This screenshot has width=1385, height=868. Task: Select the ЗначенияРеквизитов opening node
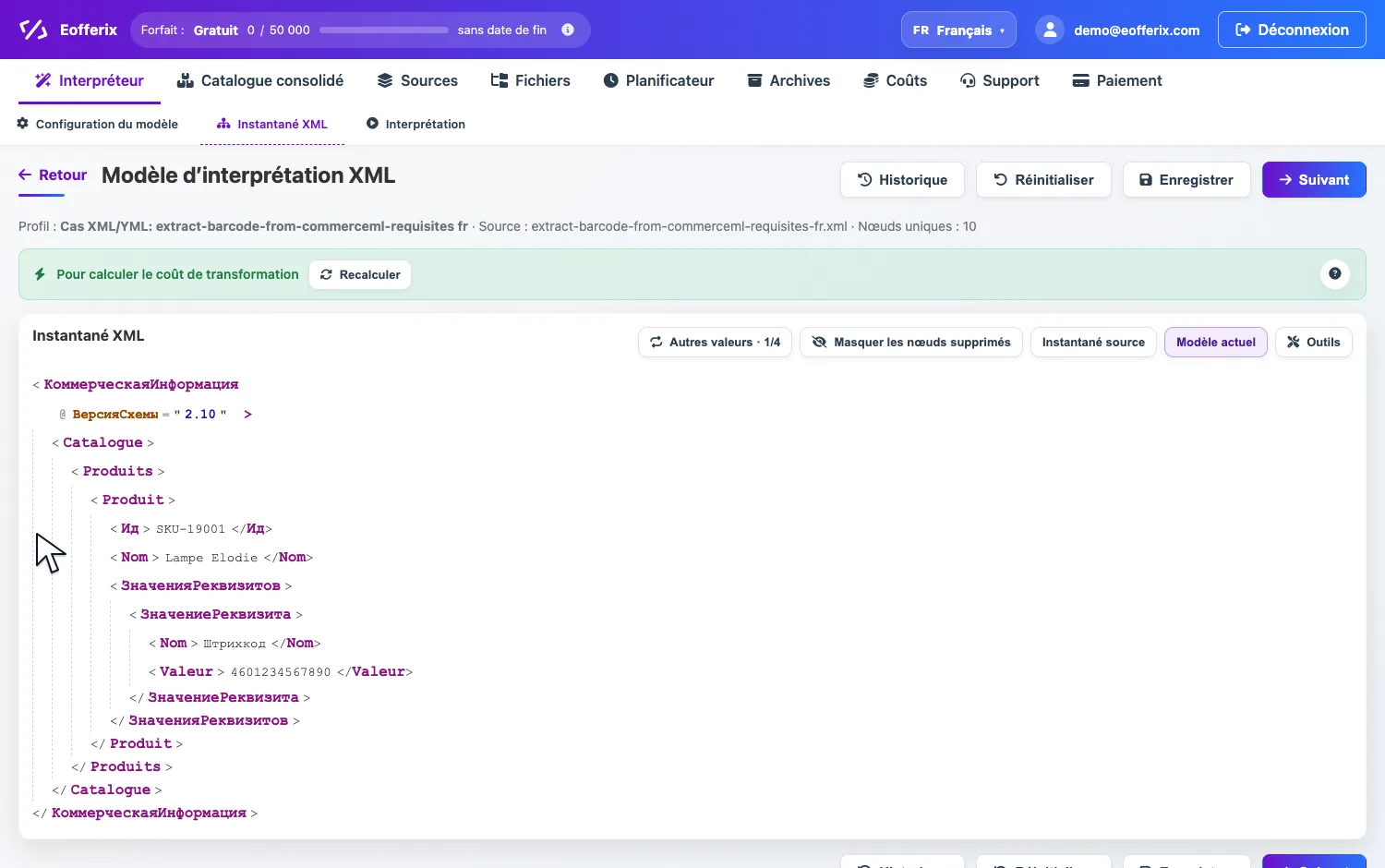pos(200,585)
